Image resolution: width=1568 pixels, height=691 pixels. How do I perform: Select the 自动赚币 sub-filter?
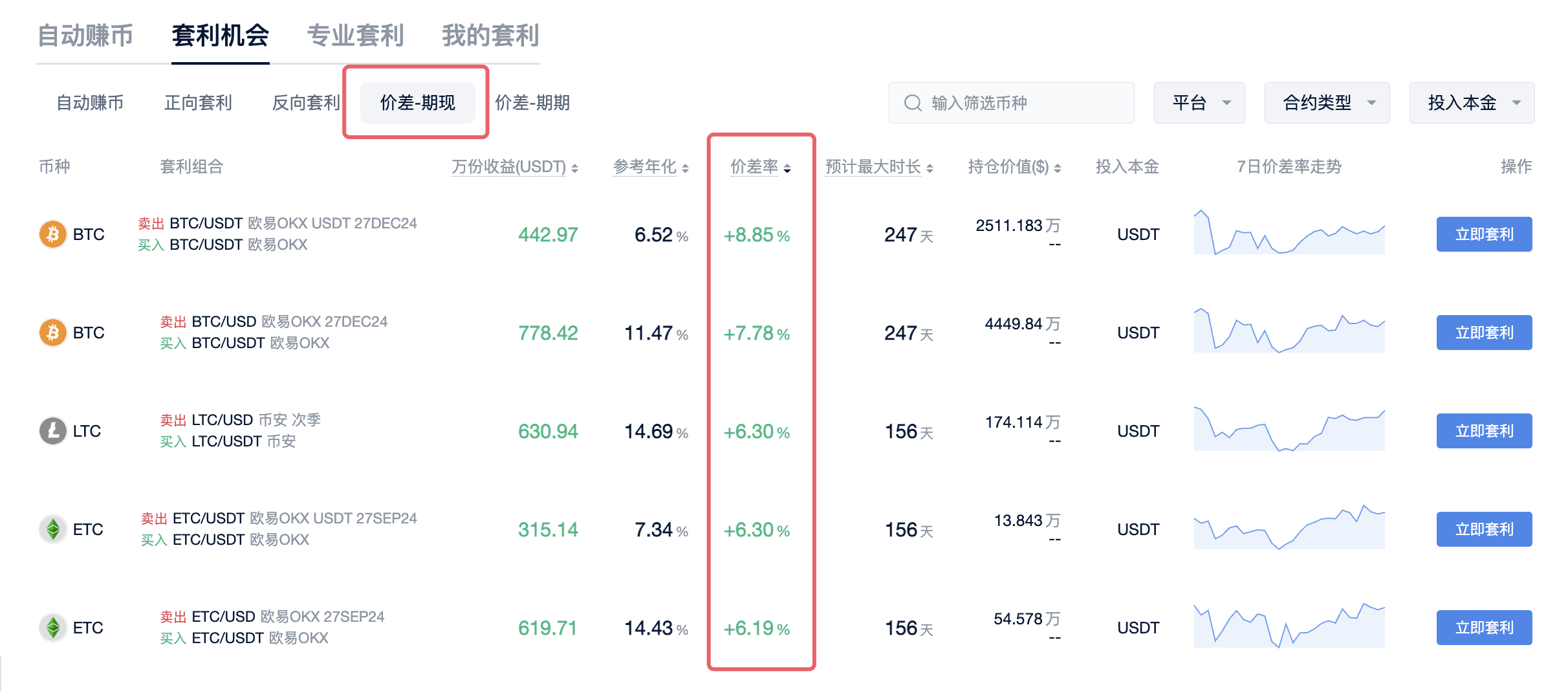coord(90,103)
